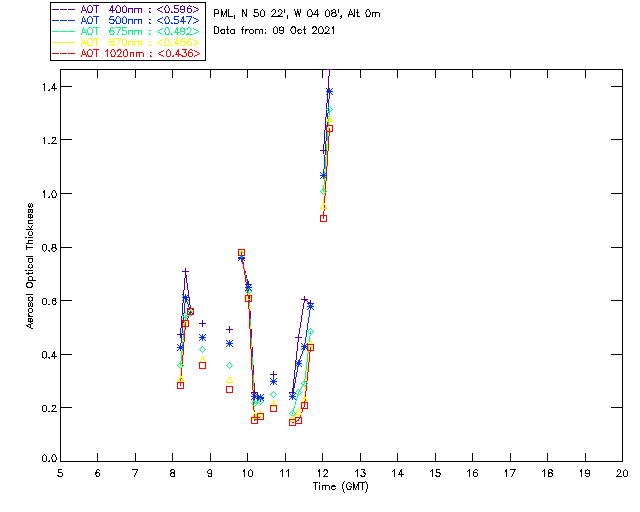Click the 0.4 tick label on y-axis
This screenshot has width=640, height=512.
coord(47,355)
